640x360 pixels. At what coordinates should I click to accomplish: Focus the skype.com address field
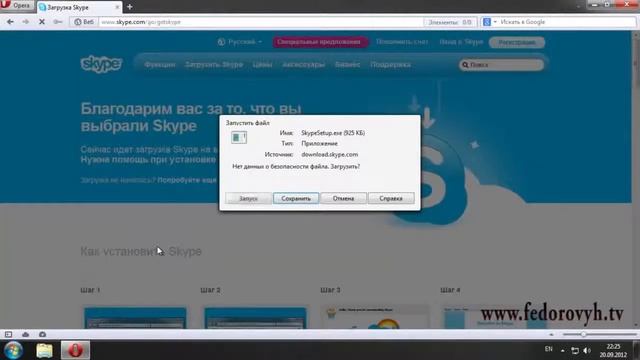coord(261,22)
